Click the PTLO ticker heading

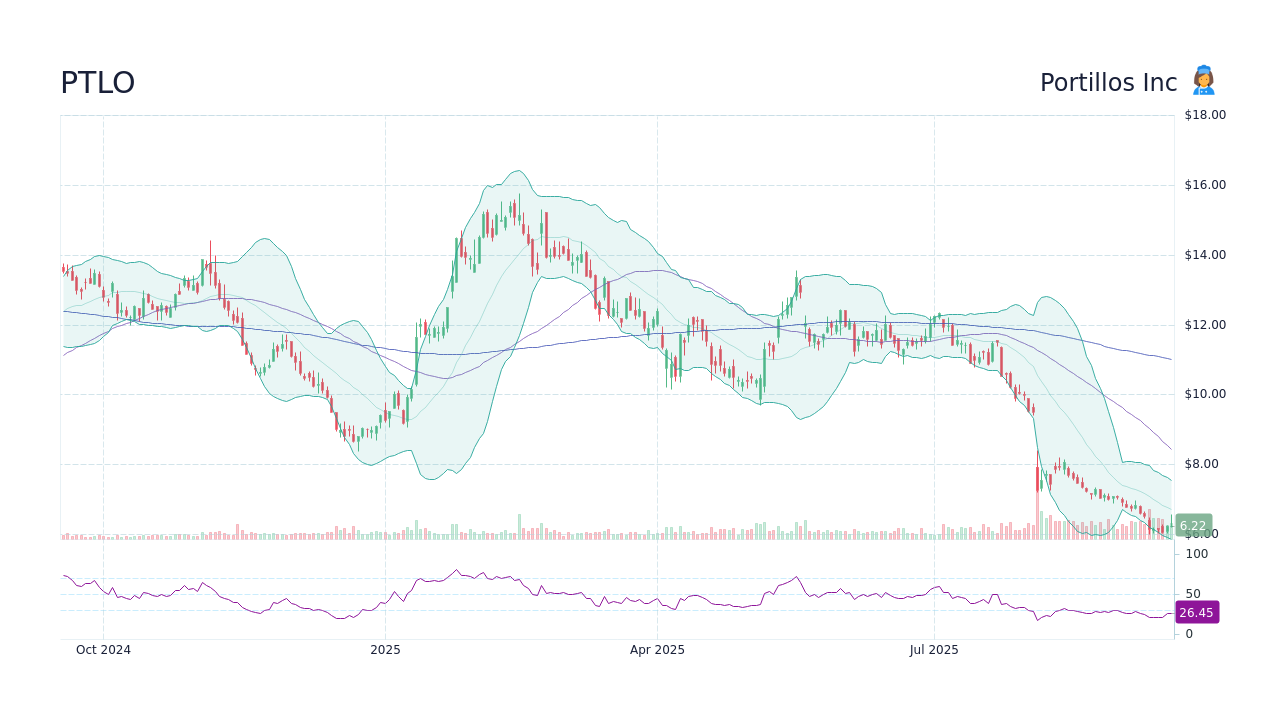click(98, 82)
